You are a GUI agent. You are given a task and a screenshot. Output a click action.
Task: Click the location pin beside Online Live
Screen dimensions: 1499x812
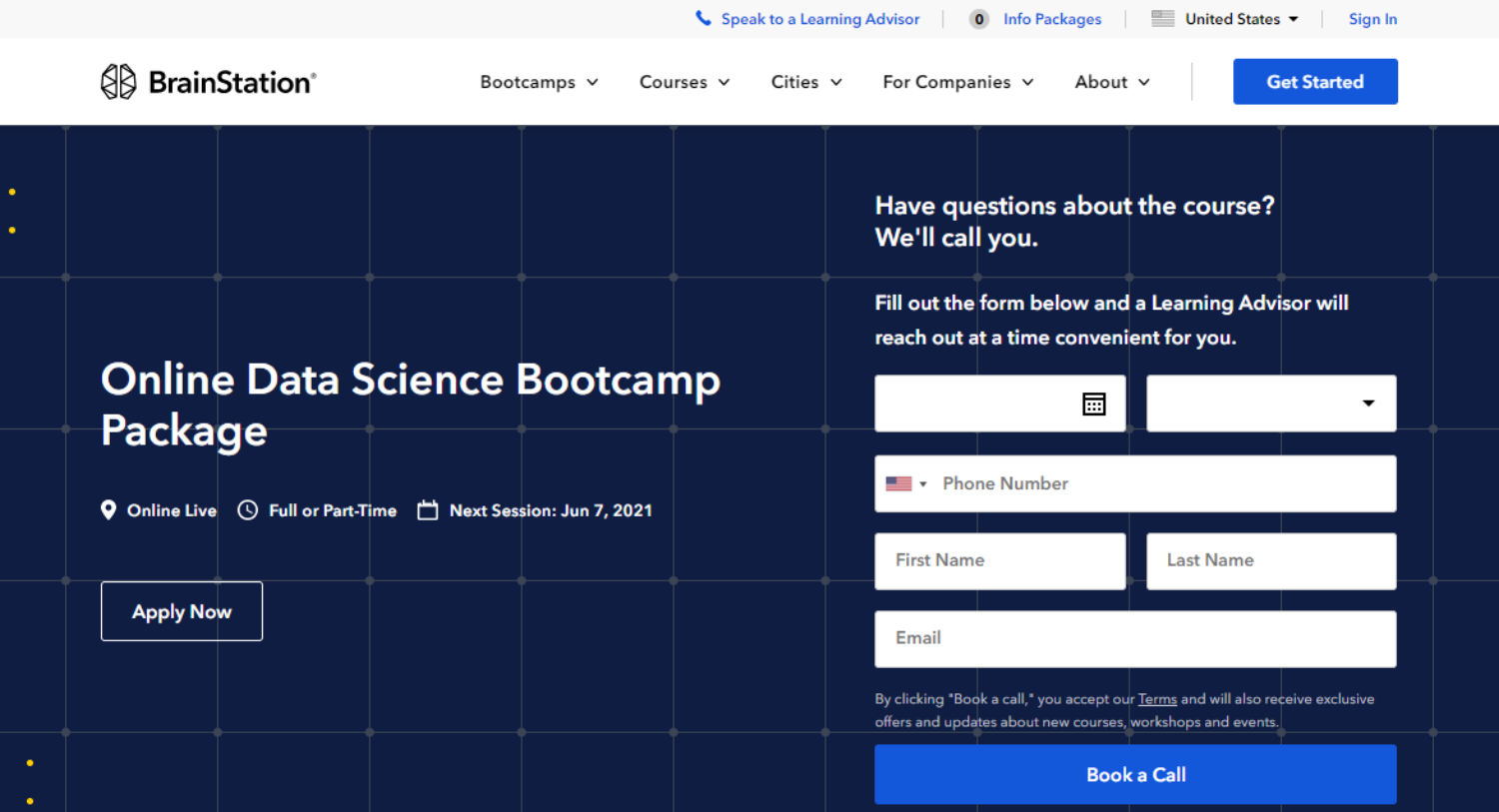coord(108,509)
